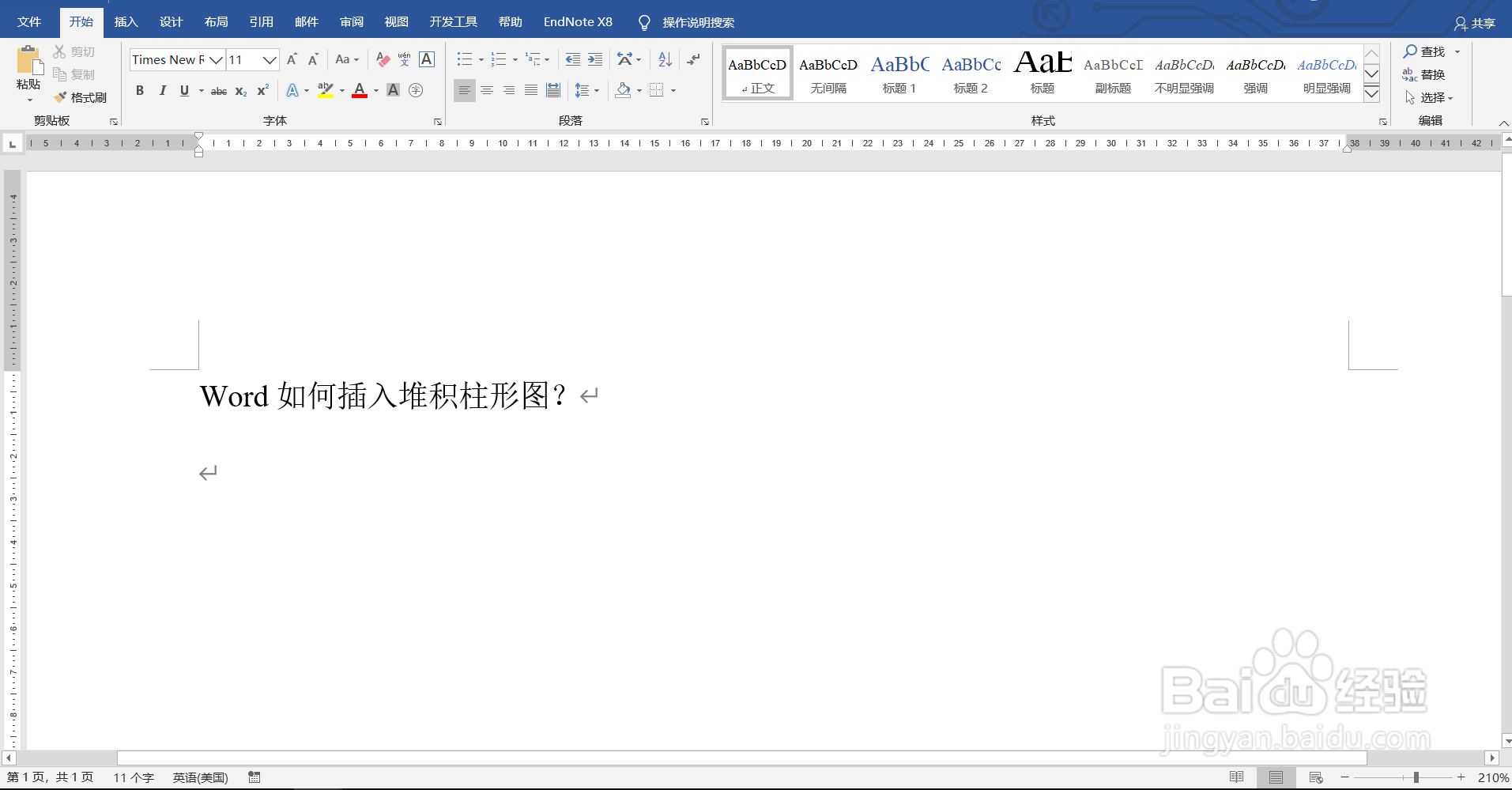
Task: Apply the 明显强调 (Intense Emphasis) style
Action: (1326, 73)
